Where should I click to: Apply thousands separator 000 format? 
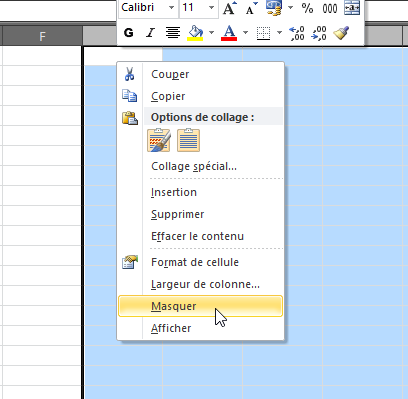coord(329,8)
